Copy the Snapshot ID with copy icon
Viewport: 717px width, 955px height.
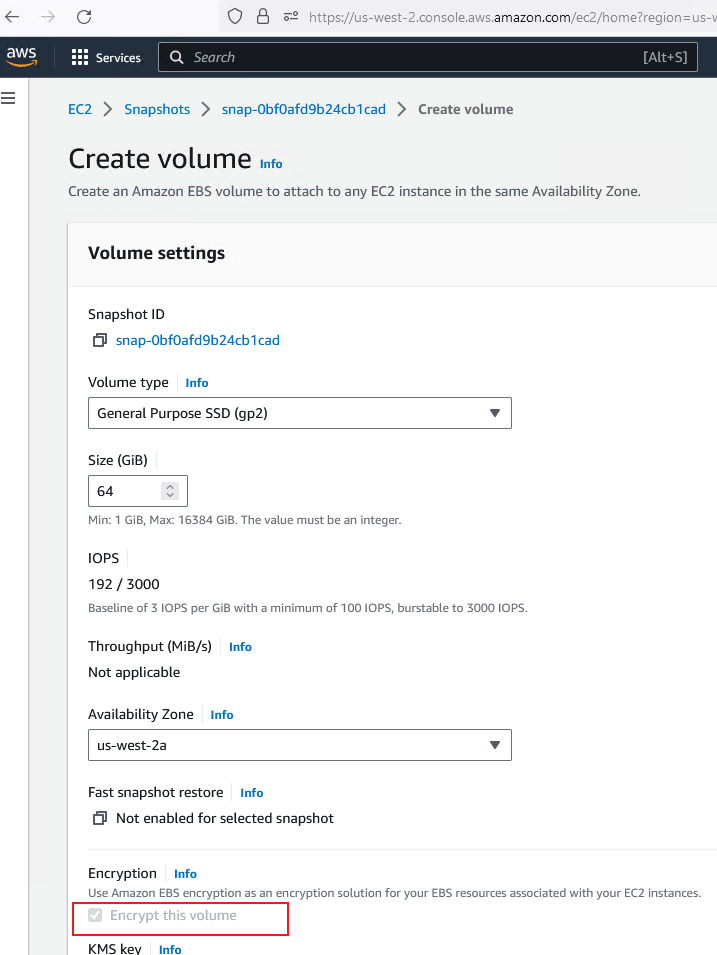(99, 340)
